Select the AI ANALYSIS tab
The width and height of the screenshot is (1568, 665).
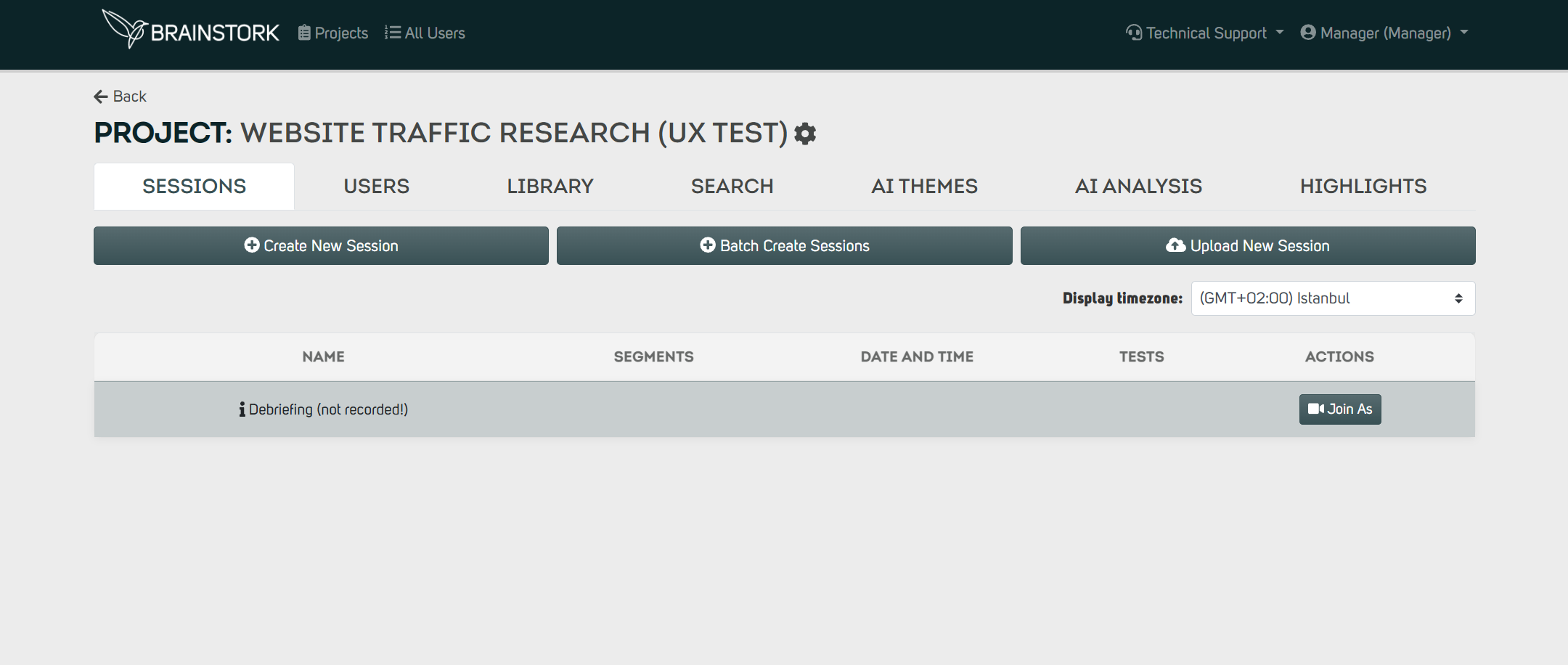(x=1138, y=187)
